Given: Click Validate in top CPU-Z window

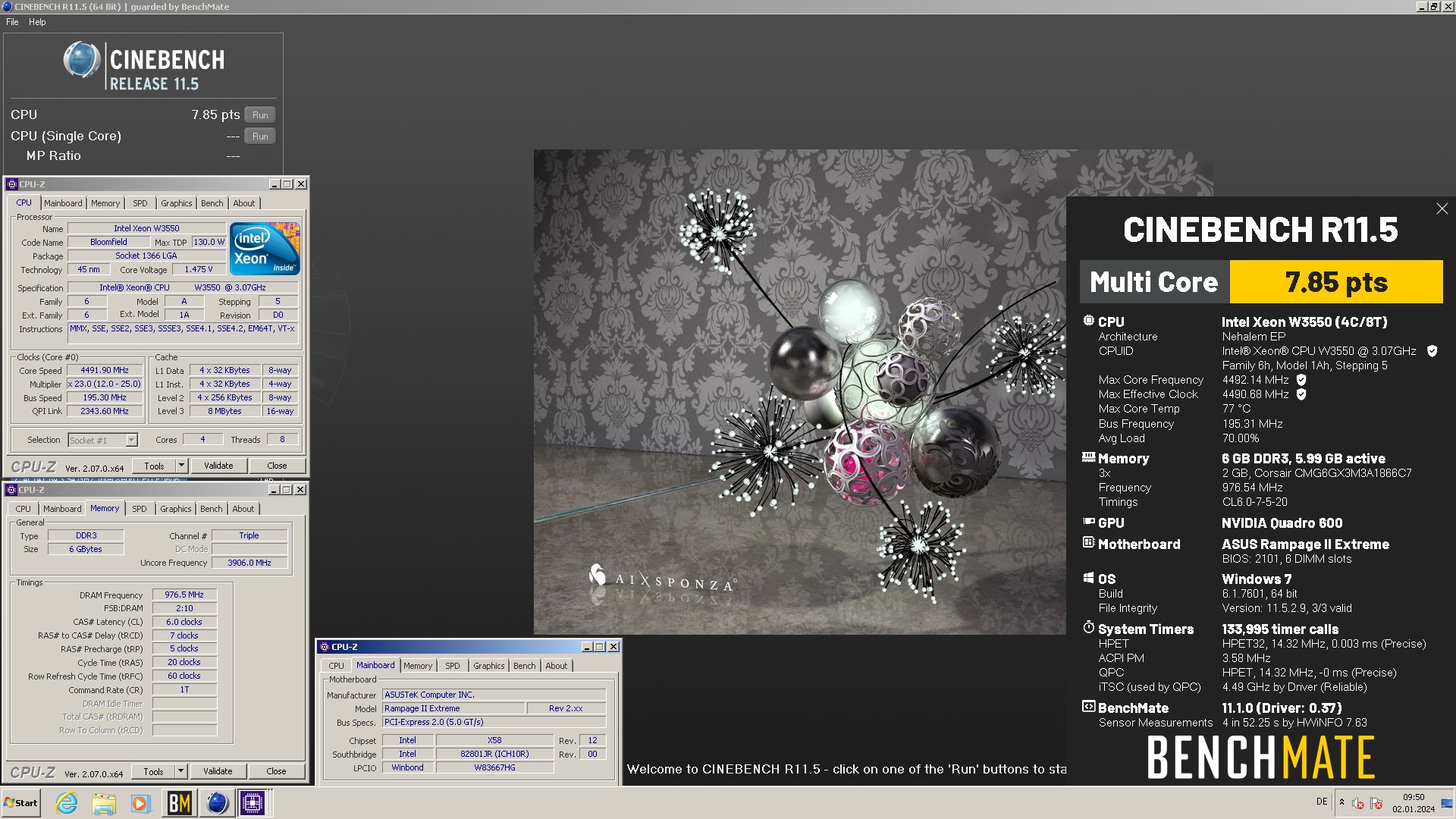Looking at the screenshot, I should click(218, 466).
